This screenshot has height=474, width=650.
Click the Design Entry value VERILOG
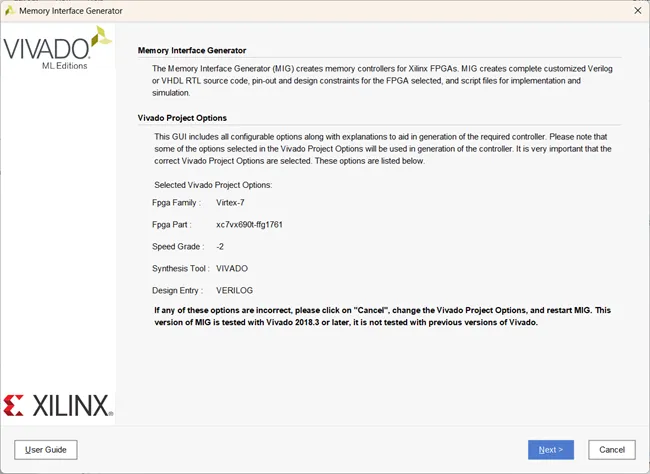coord(234,290)
